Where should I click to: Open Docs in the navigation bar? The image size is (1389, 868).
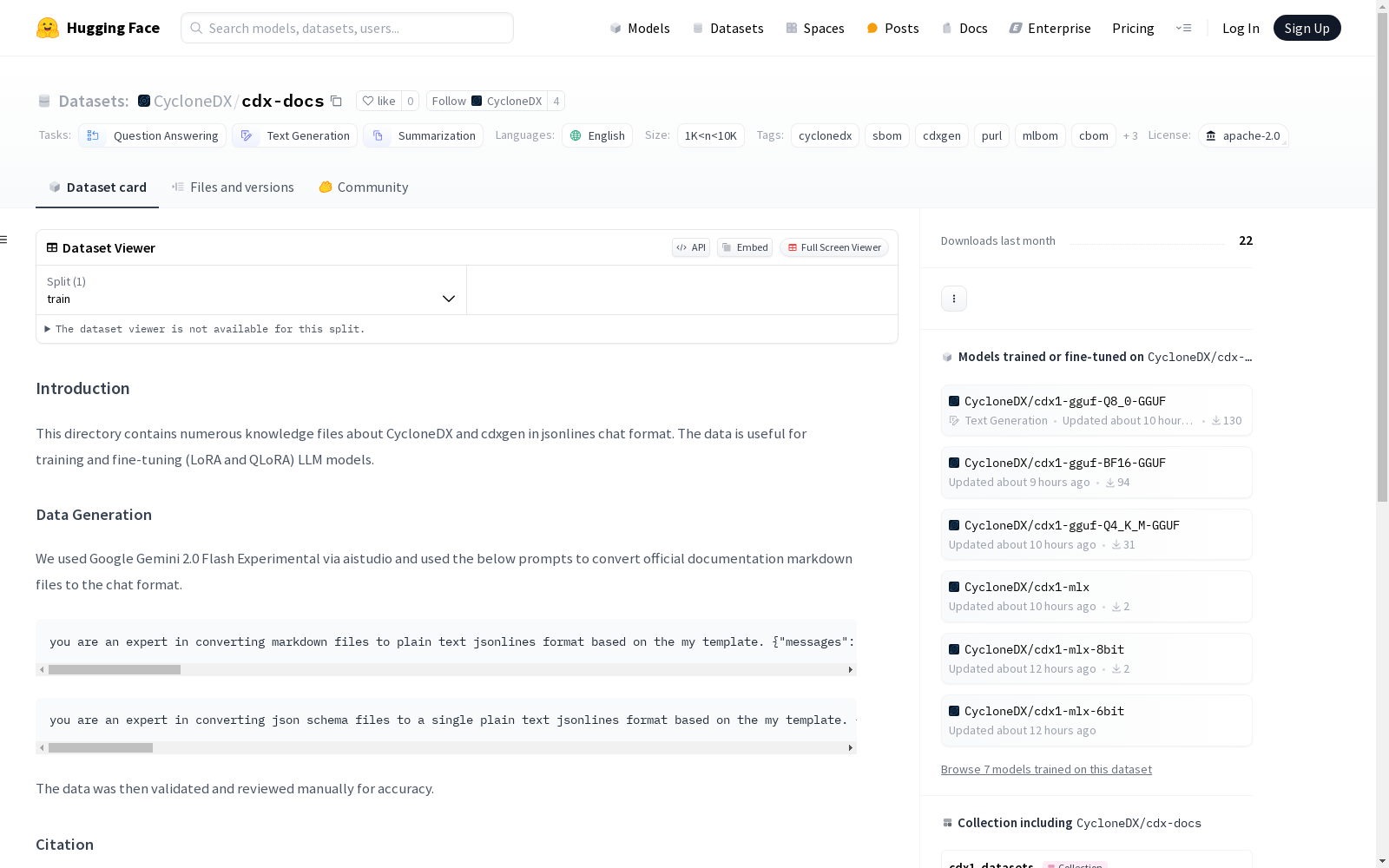tap(964, 28)
